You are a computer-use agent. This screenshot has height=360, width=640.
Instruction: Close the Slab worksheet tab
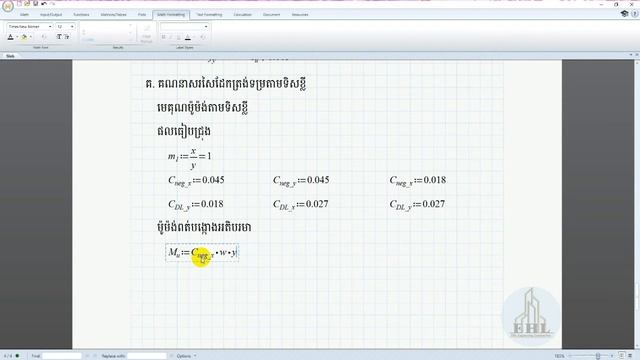637,55
